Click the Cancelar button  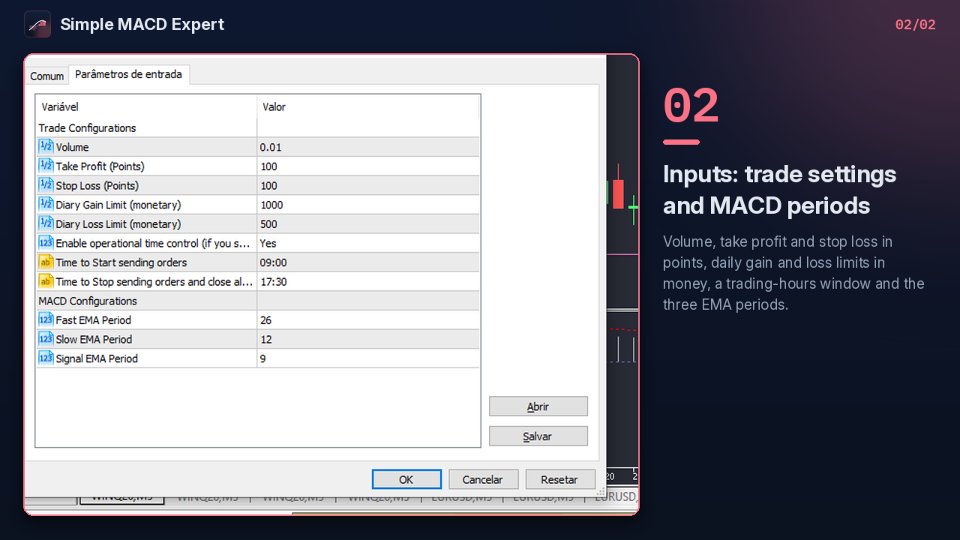point(483,479)
